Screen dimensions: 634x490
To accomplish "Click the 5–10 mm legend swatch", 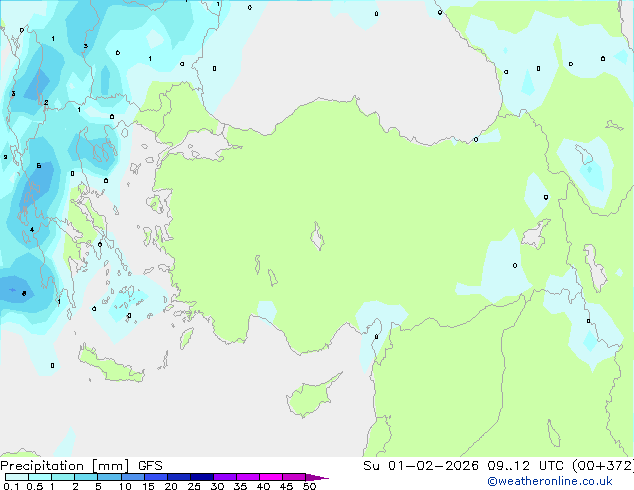I will [110, 477].
